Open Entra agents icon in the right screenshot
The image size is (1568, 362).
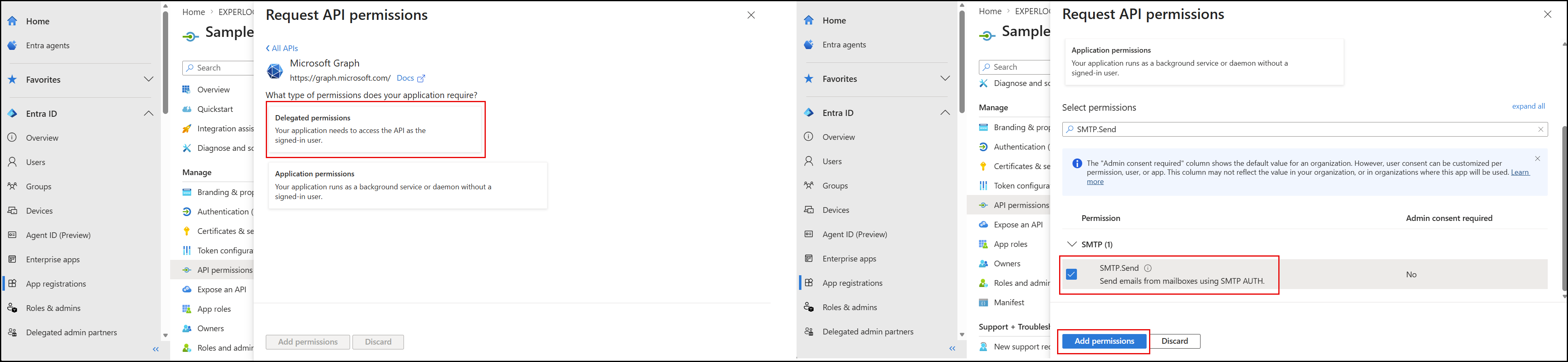pos(808,45)
